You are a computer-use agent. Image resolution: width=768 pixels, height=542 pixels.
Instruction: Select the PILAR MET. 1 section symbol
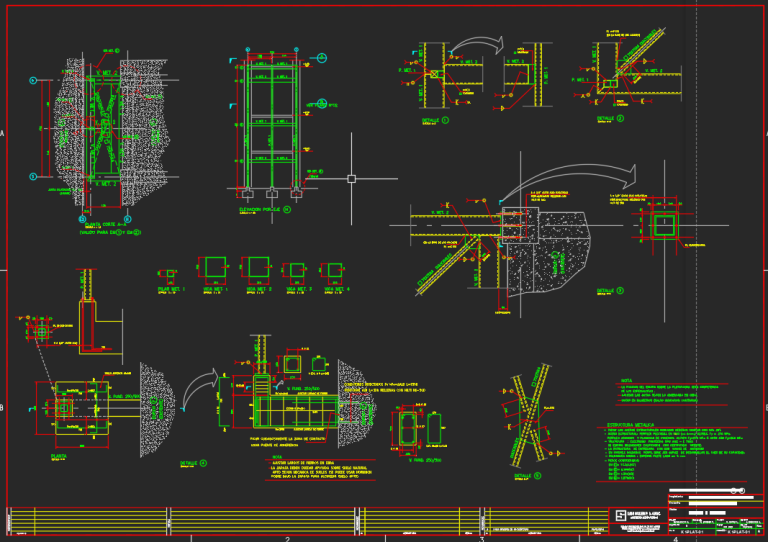click(x=170, y=273)
